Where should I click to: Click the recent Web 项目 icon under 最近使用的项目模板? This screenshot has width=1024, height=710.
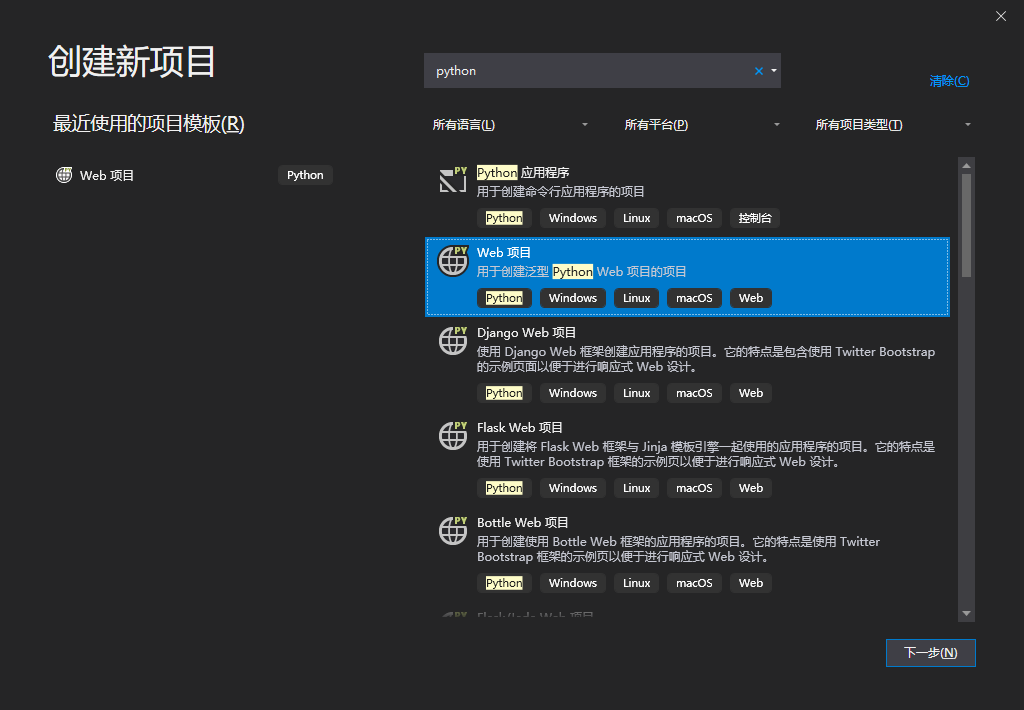(x=64, y=175)
